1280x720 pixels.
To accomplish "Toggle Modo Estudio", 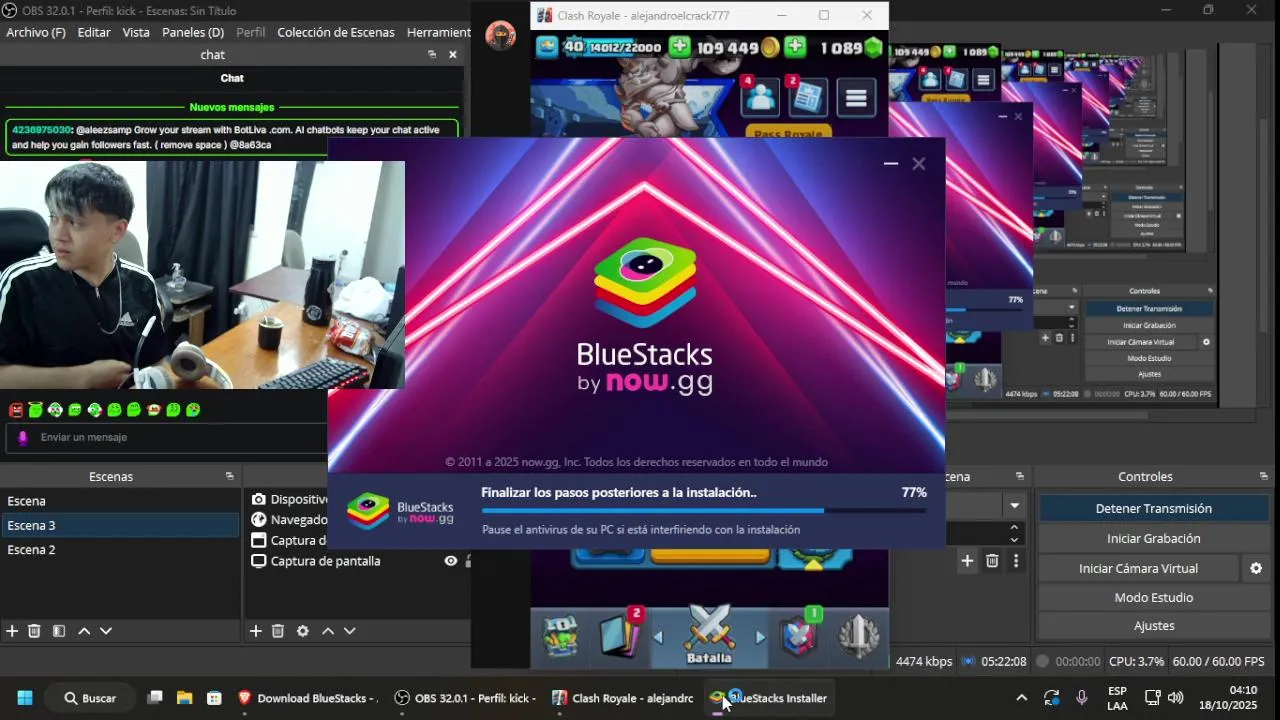I will click(1154, 597).
